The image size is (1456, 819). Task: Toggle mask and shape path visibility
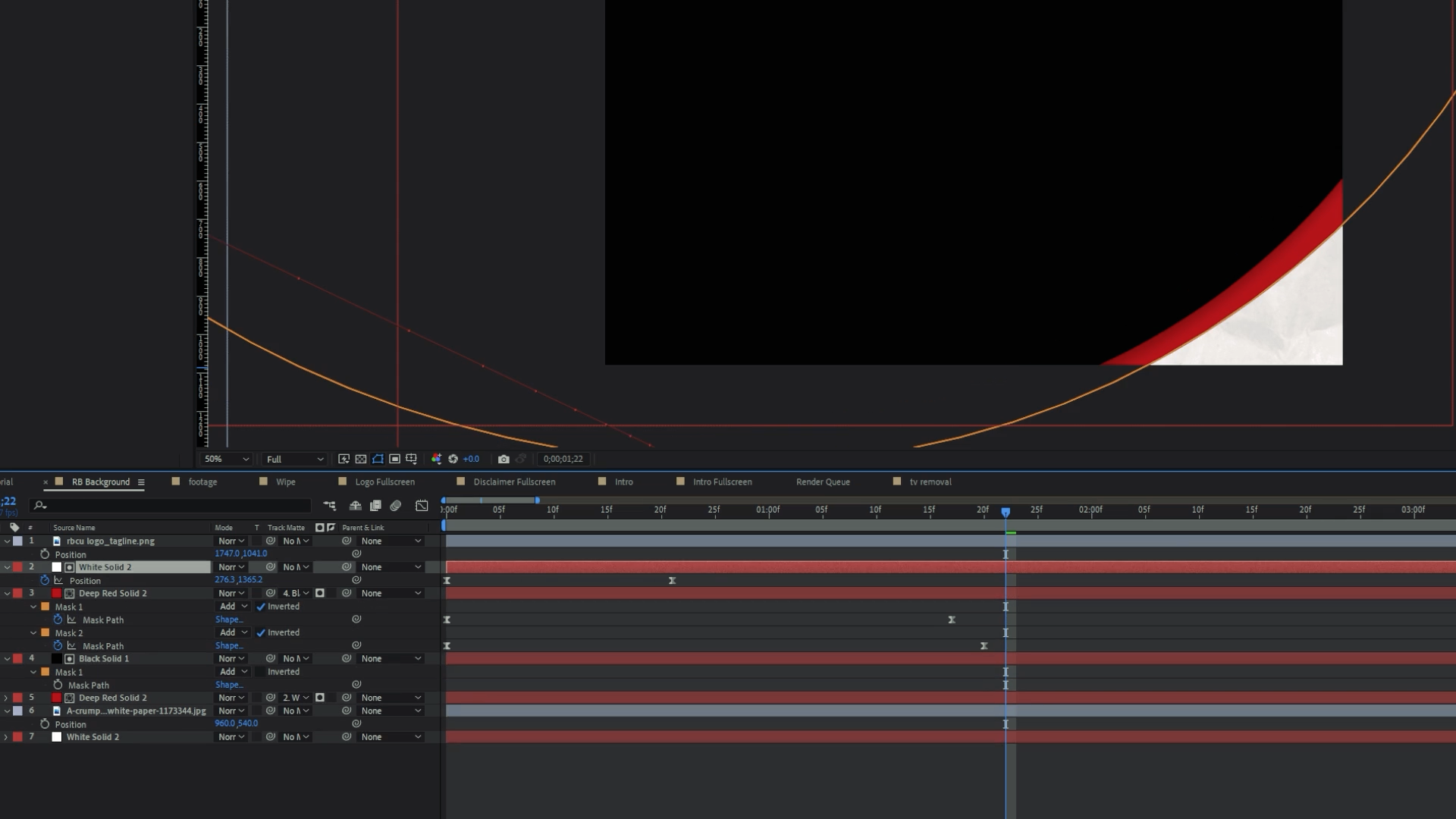click(378, 459)
